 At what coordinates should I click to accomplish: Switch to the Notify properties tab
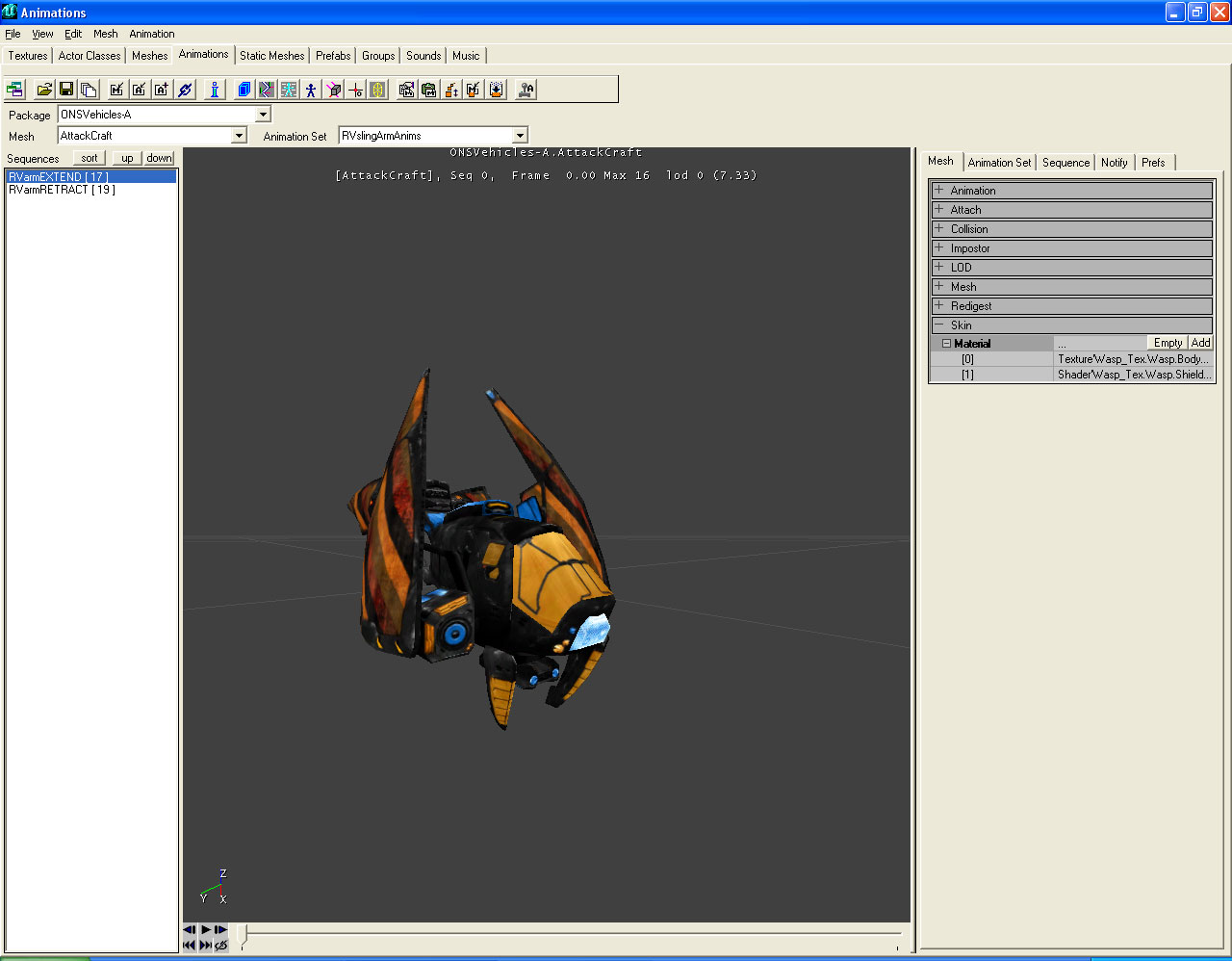coord(1115,163)
